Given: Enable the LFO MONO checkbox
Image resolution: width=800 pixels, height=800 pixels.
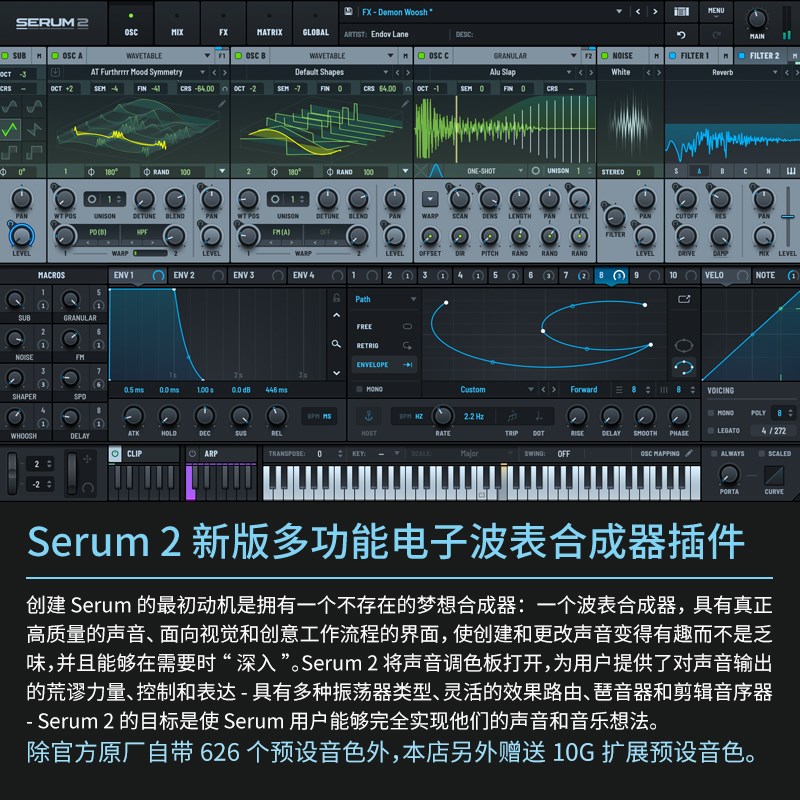Looking at the screenshot, I should (x=359, y=389).
